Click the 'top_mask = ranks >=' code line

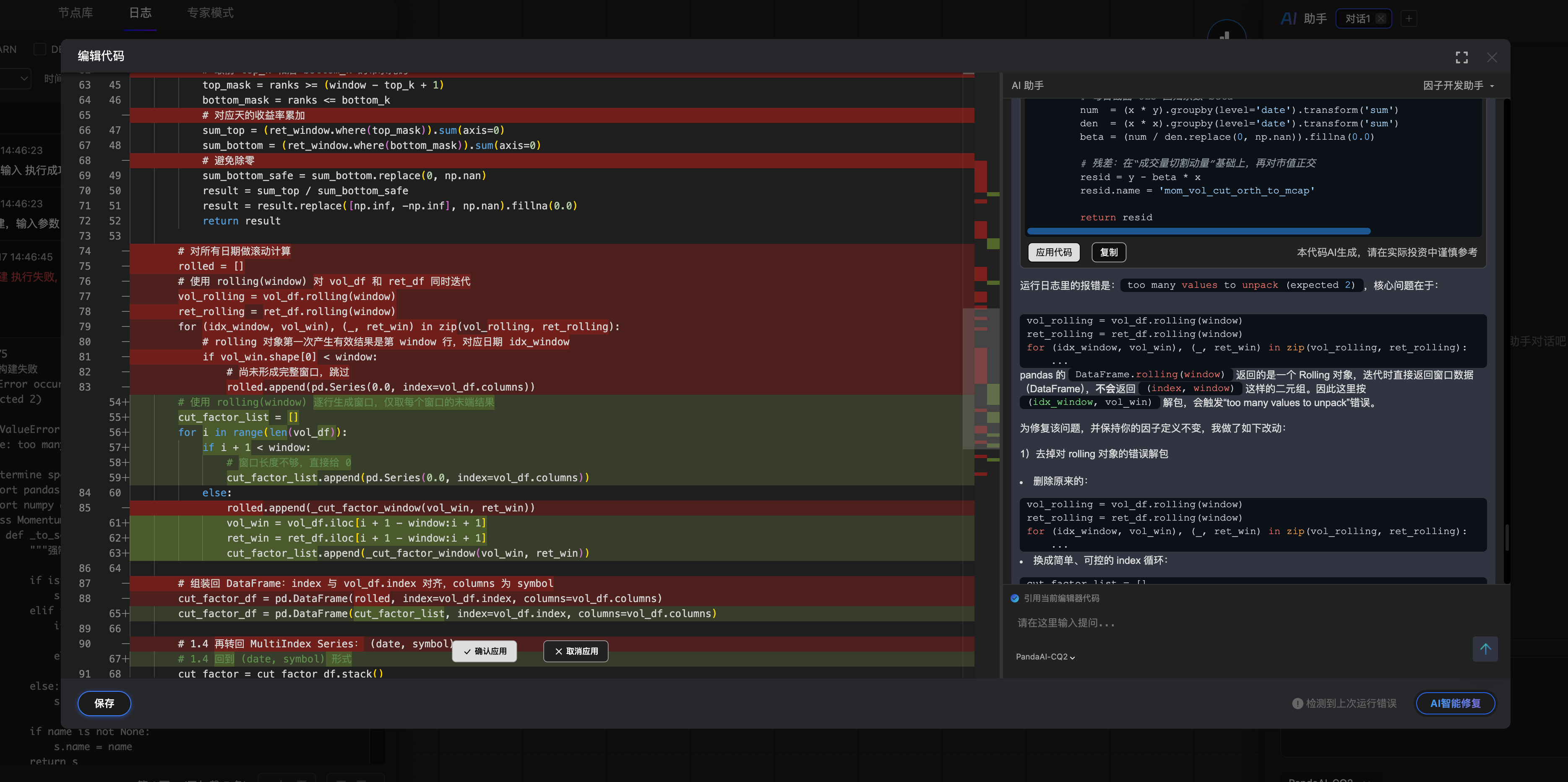point(323,85)
